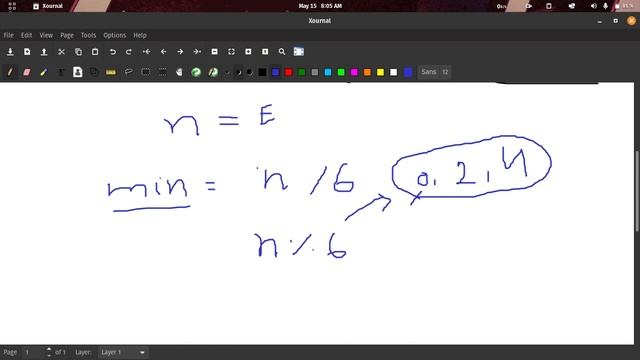Zoom out of the page
Image resolution: width=640 pixels, height=360 pixels.
[x=214, y=52]
